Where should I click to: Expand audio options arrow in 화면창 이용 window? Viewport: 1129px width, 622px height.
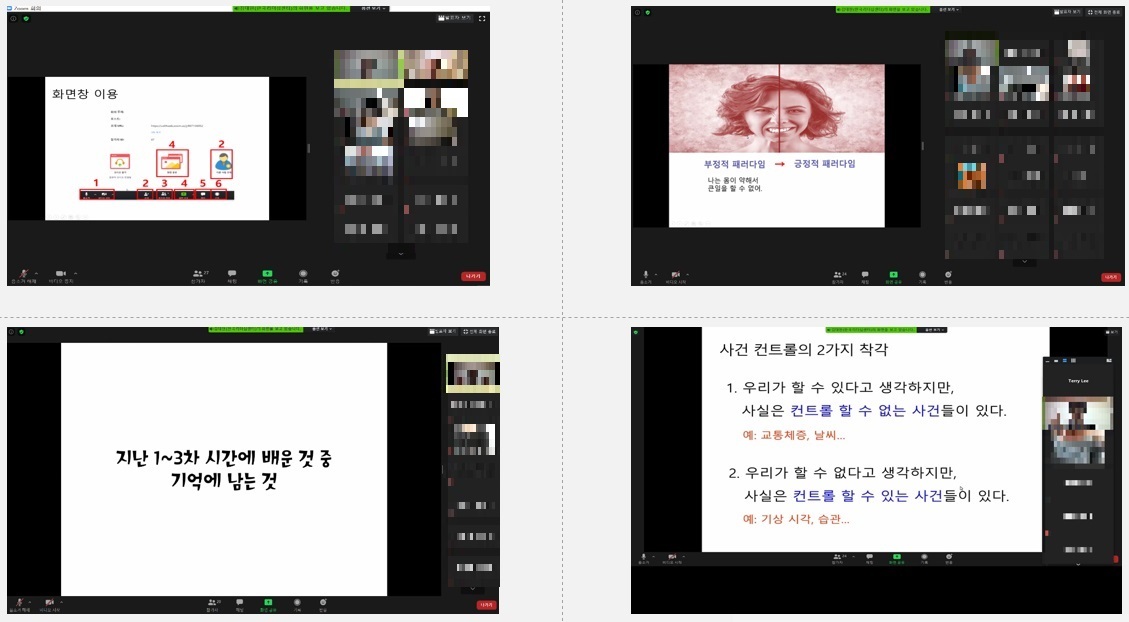[36, 274]
